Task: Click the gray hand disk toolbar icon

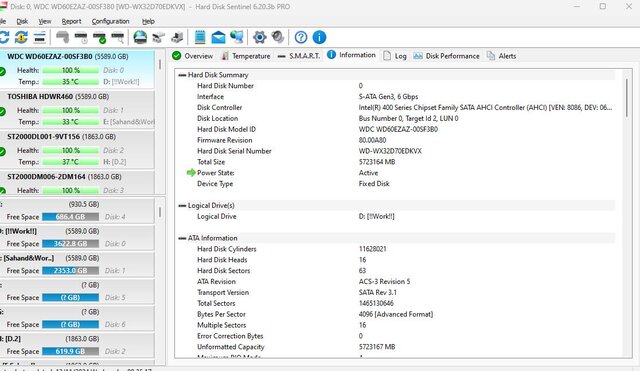Action: [x=62, y=38]
